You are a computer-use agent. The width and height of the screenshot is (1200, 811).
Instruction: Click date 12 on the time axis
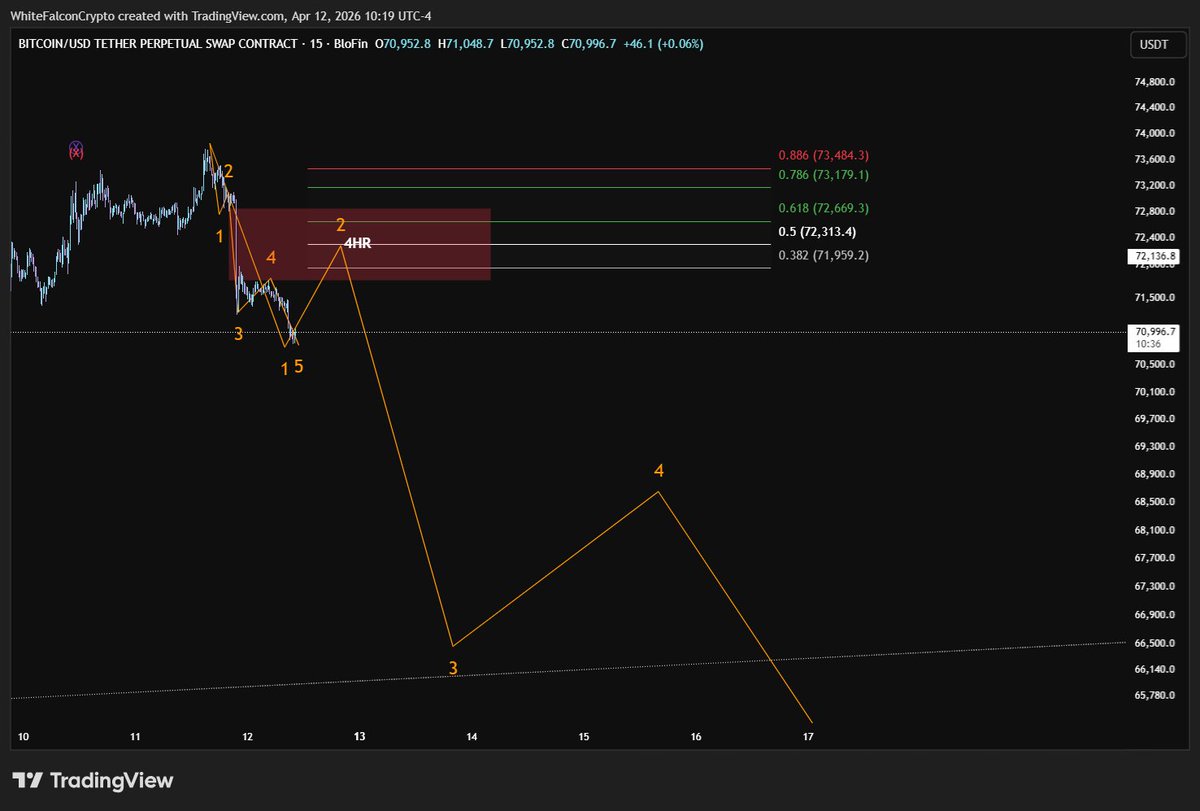pyautogui.click(x=248, y=737)
